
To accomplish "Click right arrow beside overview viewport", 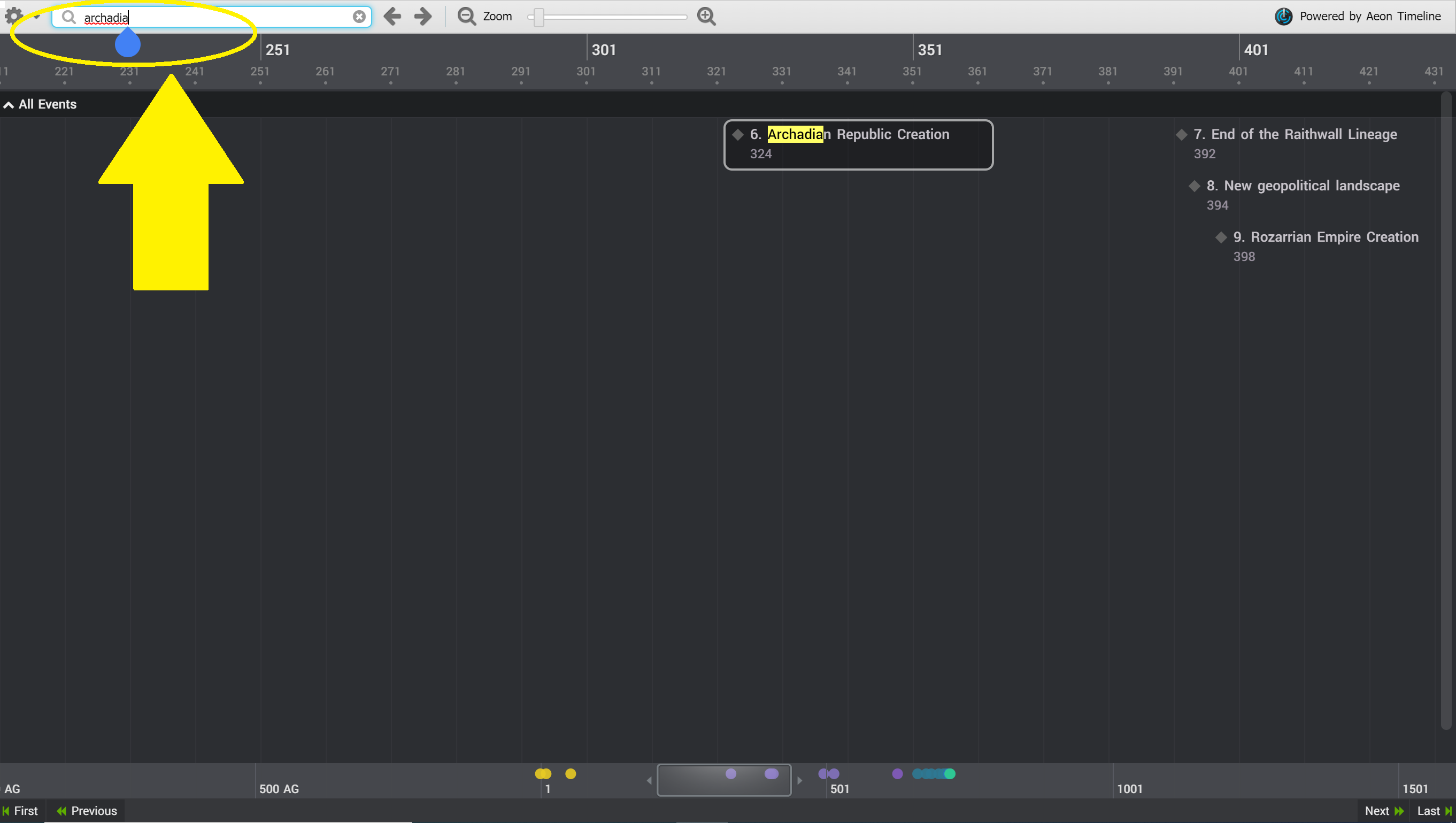I will [800, 781].
